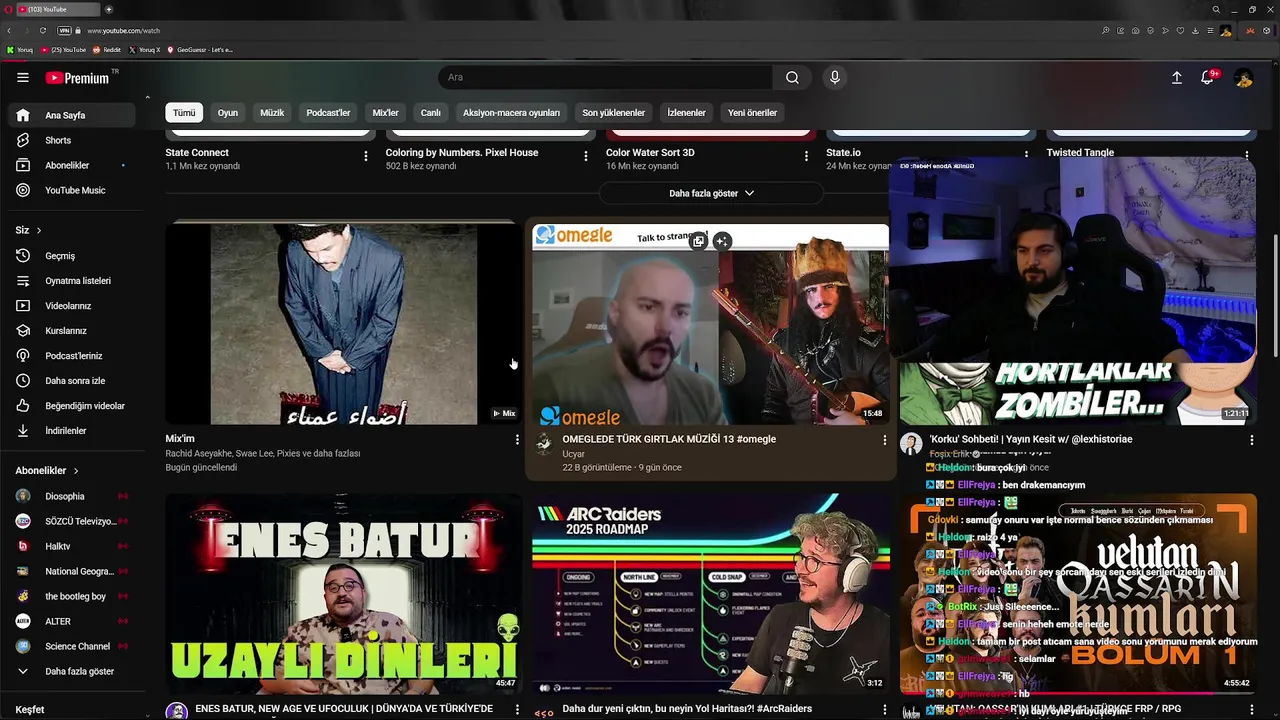Open the GeoGuessr bookmark

pyautogui.click(x=200, y=49)
